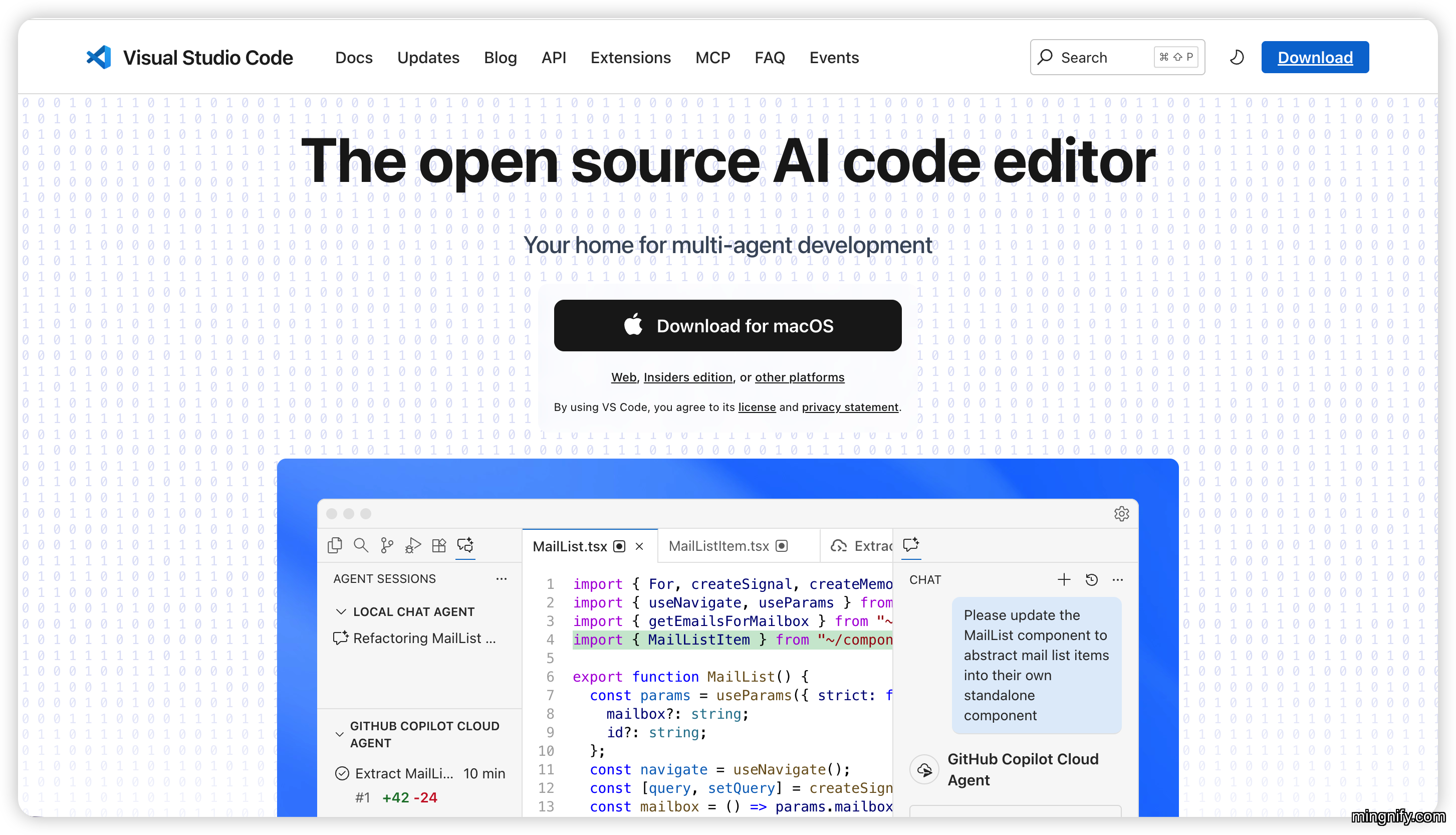Click the modified indicator on MailList.tsx tab
1456x835 pixels.
(620, 546)
